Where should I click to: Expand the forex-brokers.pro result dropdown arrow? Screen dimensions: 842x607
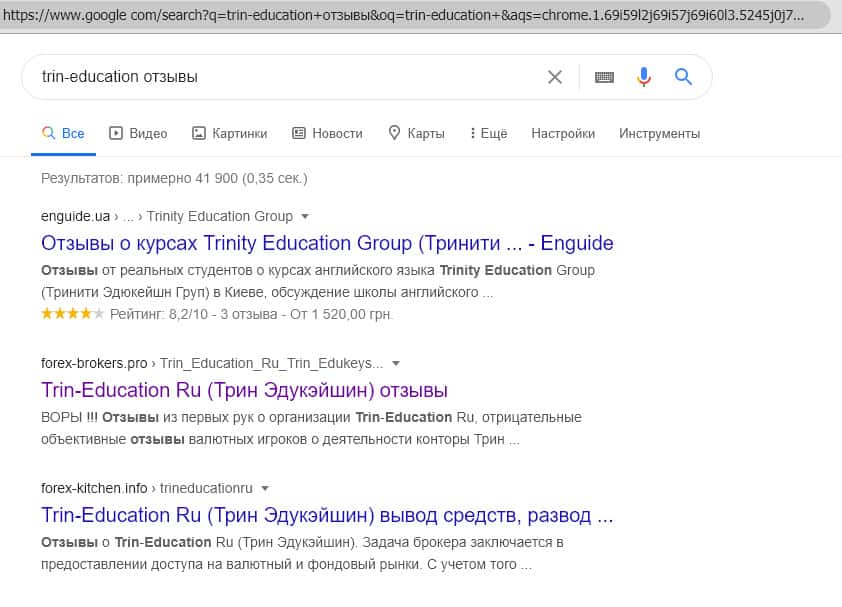coord(395,363)
